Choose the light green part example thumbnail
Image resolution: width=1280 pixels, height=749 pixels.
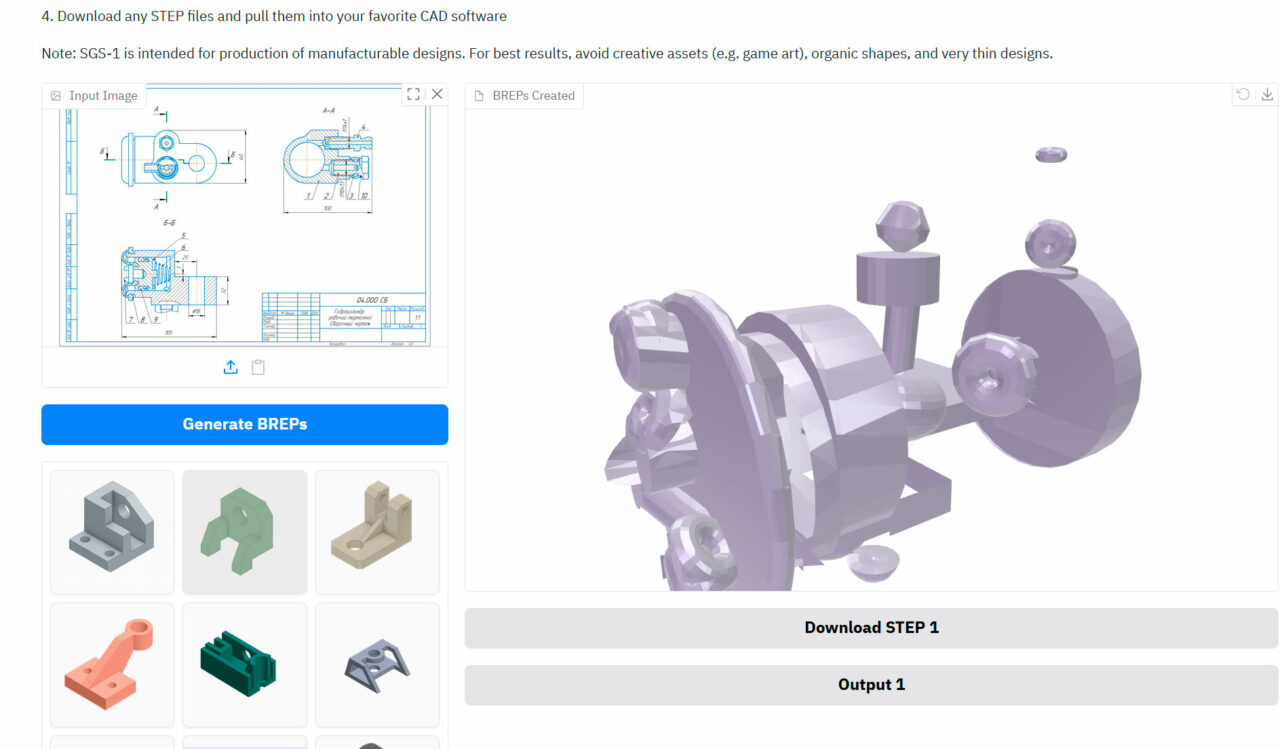point(244,532)
